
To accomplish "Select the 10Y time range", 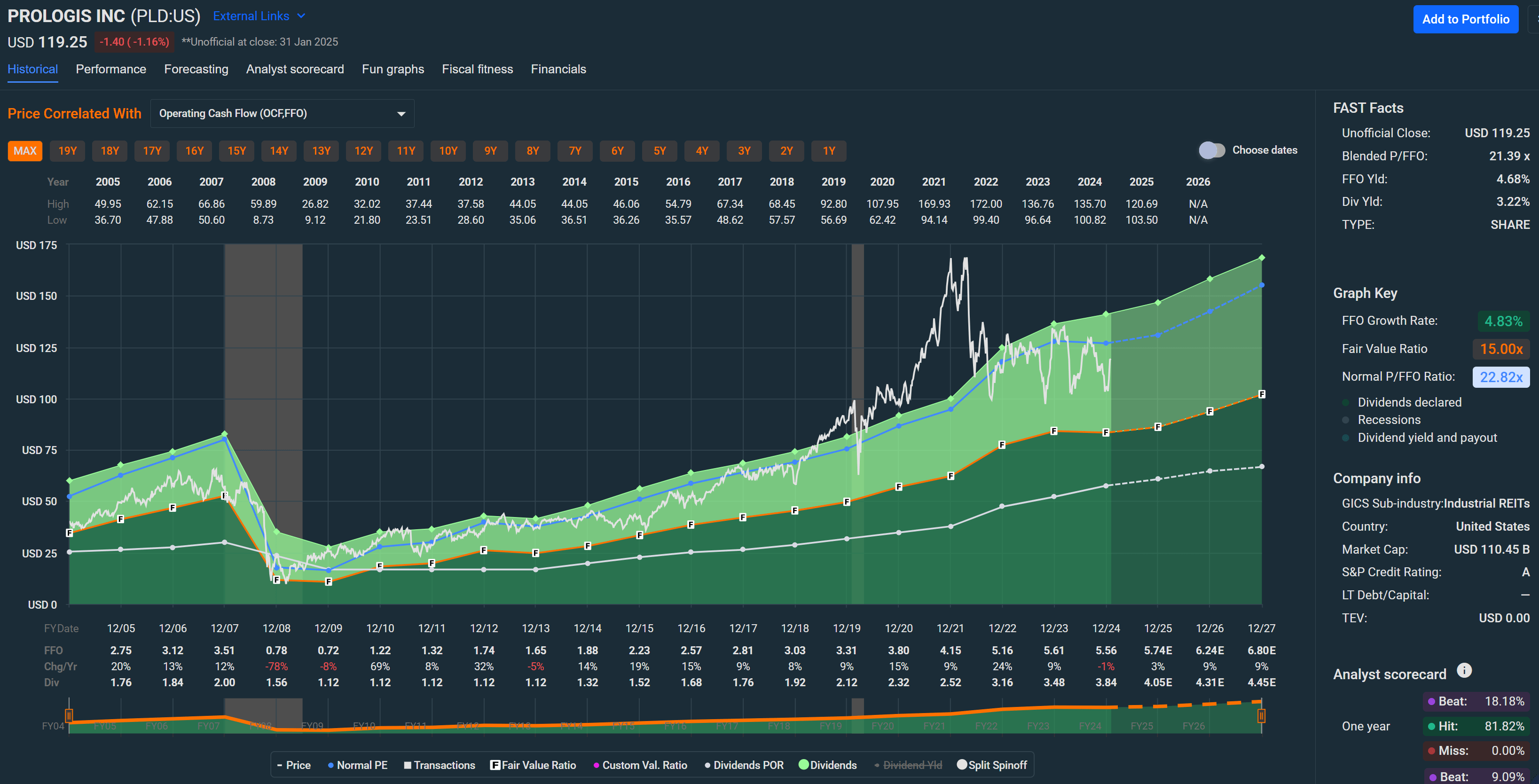I will pos(448,150).
